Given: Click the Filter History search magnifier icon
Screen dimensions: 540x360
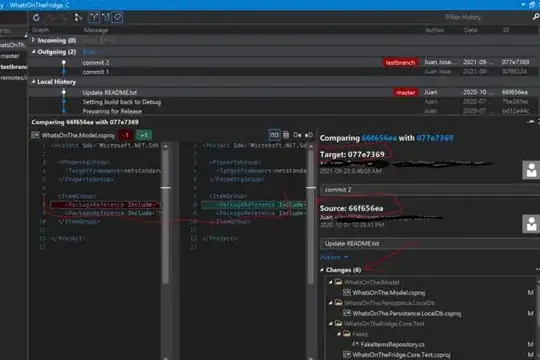Looking at the screenshot, I should [x=536, y=17].
